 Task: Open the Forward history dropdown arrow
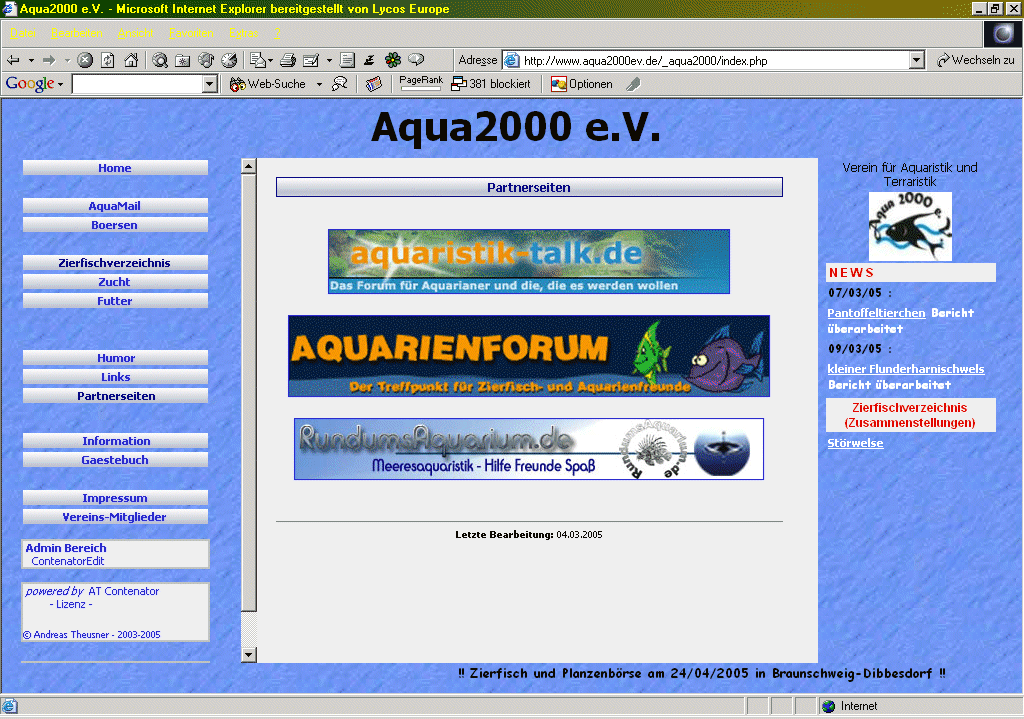pyautogui.click(x=67, y=61)
